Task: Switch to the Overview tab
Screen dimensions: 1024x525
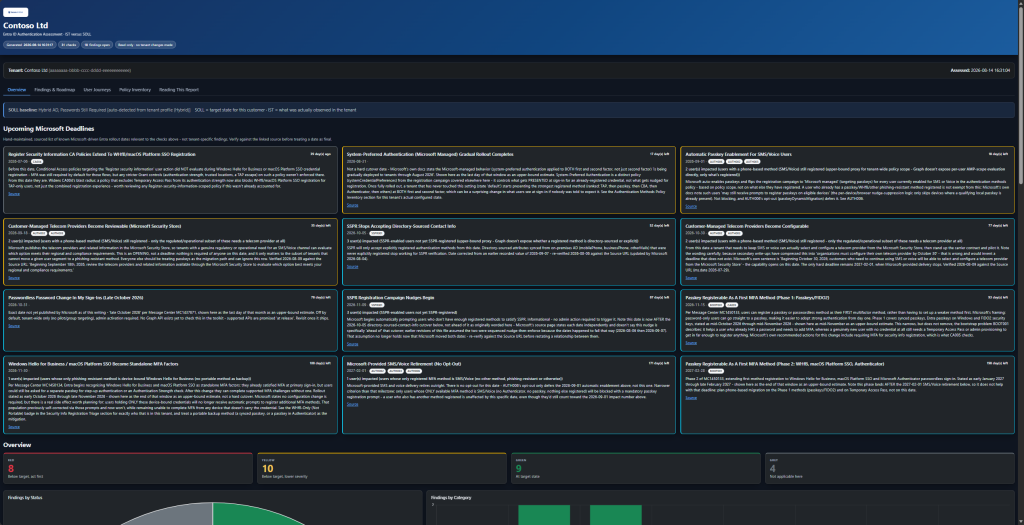Action: click(x=16, y=89)
